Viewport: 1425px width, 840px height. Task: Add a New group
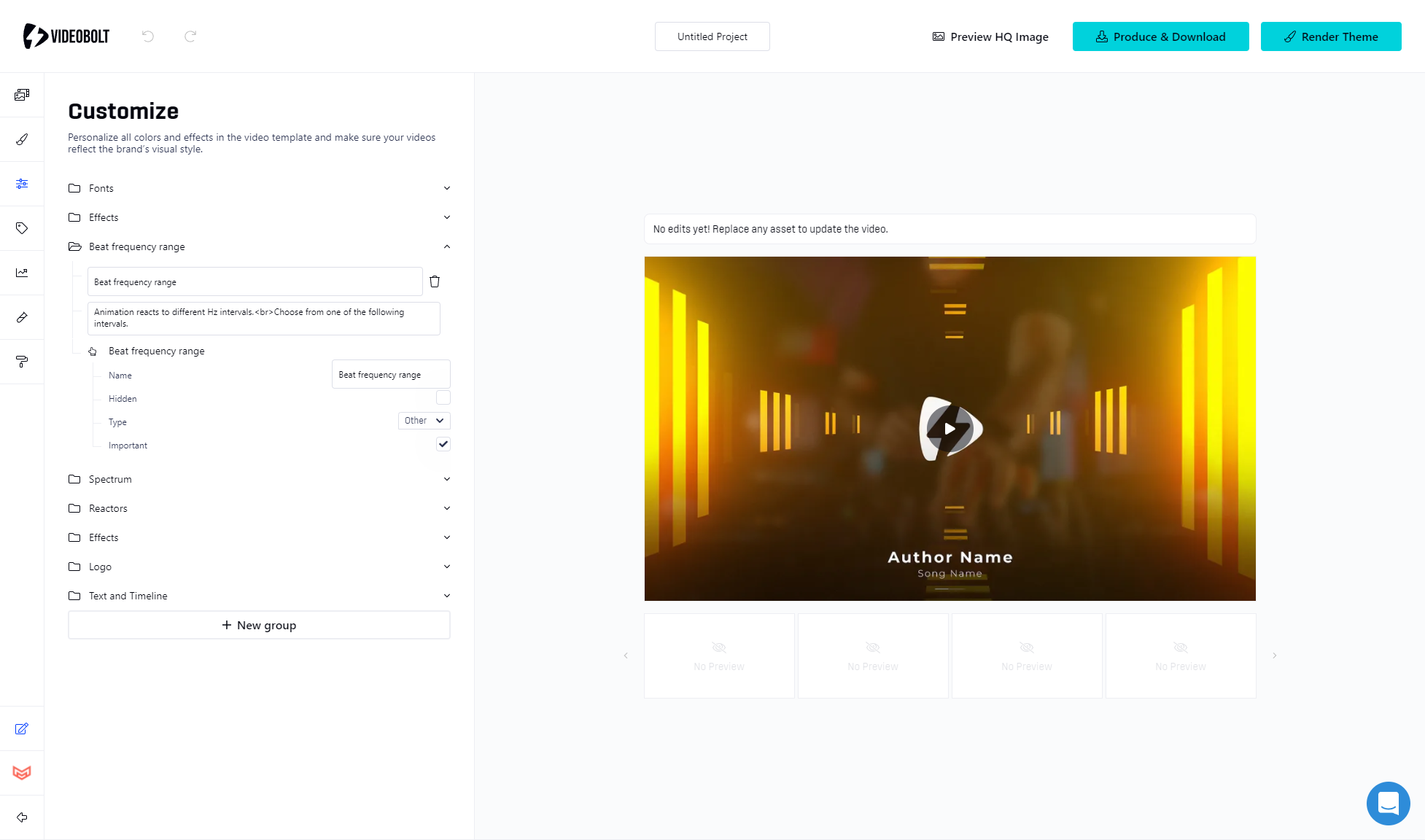tap(259, 625)
